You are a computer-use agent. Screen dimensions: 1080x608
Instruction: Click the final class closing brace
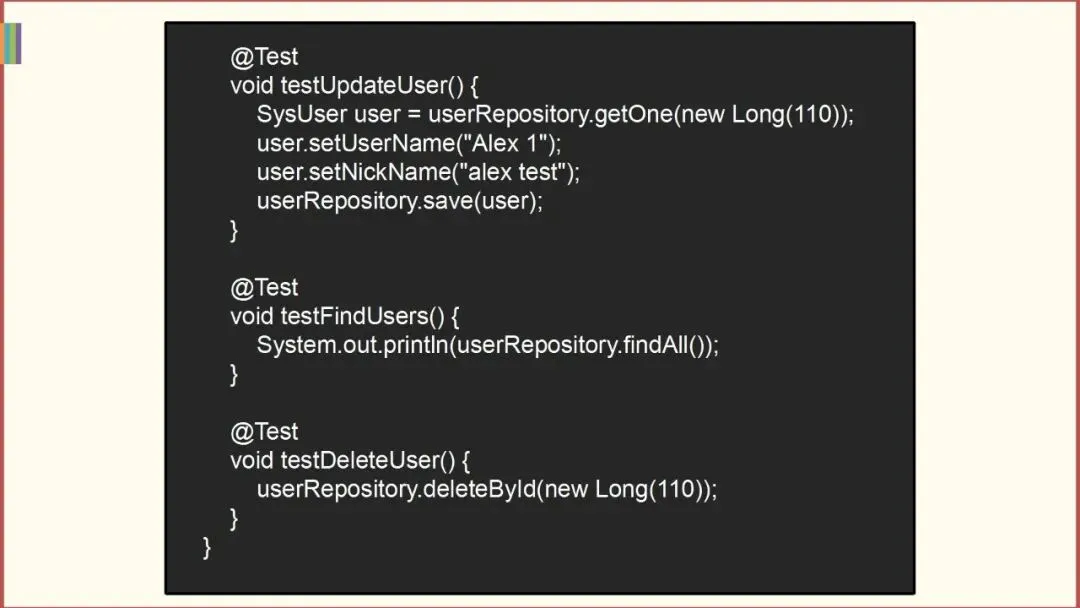(x=208, y=547)
